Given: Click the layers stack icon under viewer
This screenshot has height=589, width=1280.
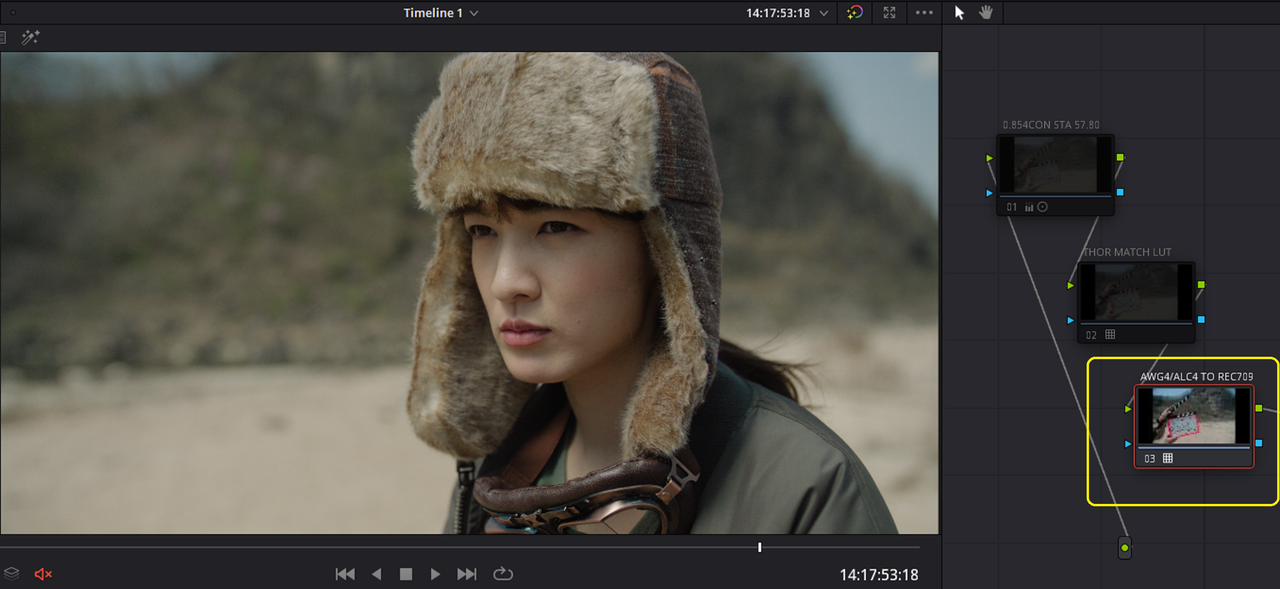Looking at the screenshot, I should [11, 574].
